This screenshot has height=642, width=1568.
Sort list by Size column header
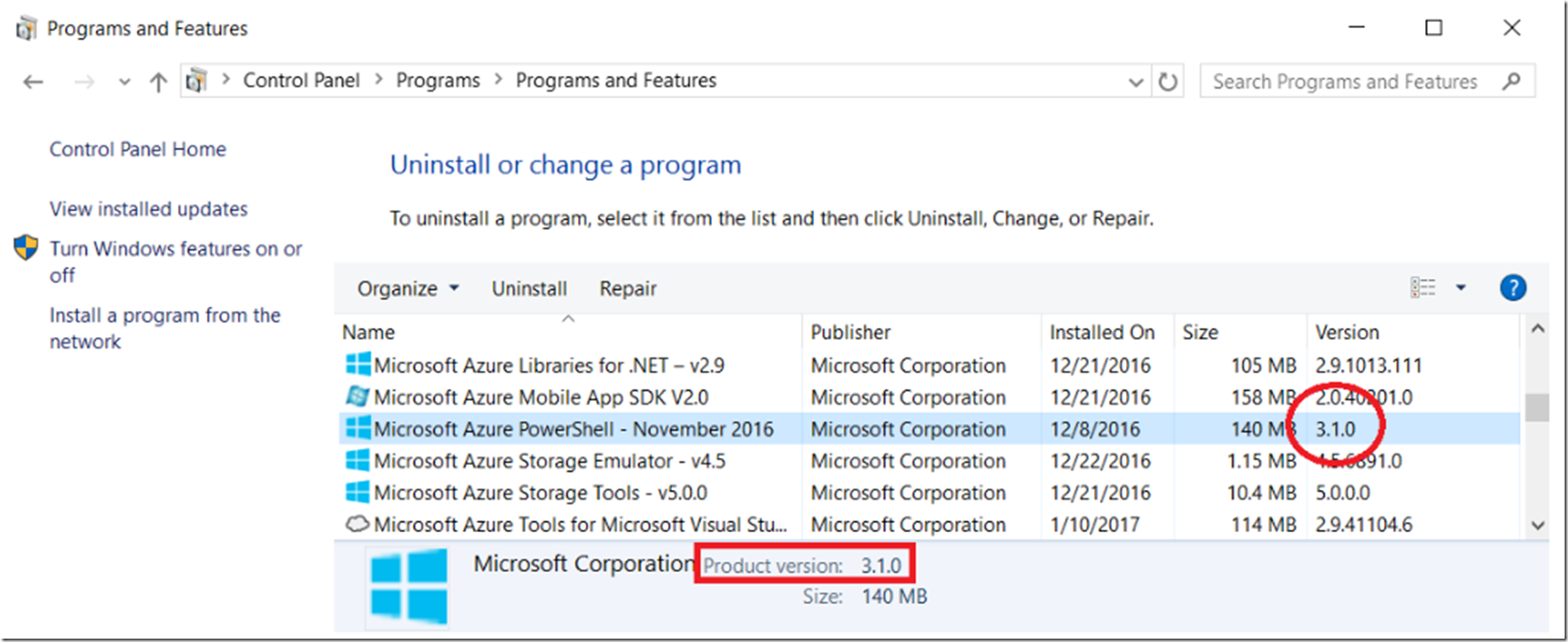[x=1240, y=332]
